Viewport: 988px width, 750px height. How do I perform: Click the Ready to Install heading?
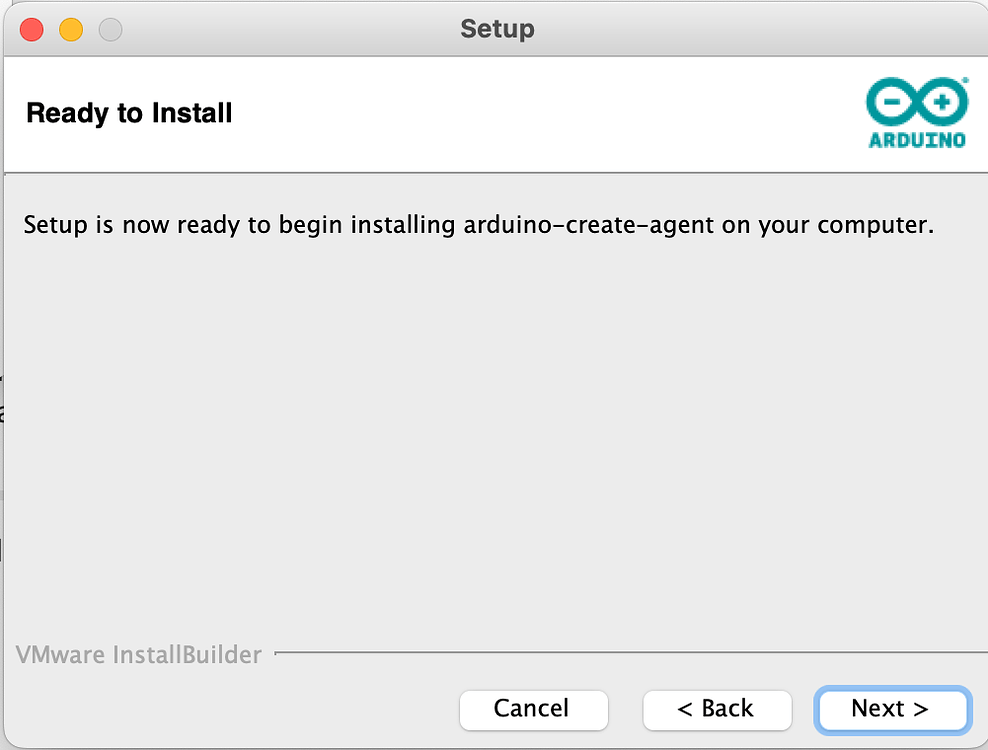click(128, 113)
